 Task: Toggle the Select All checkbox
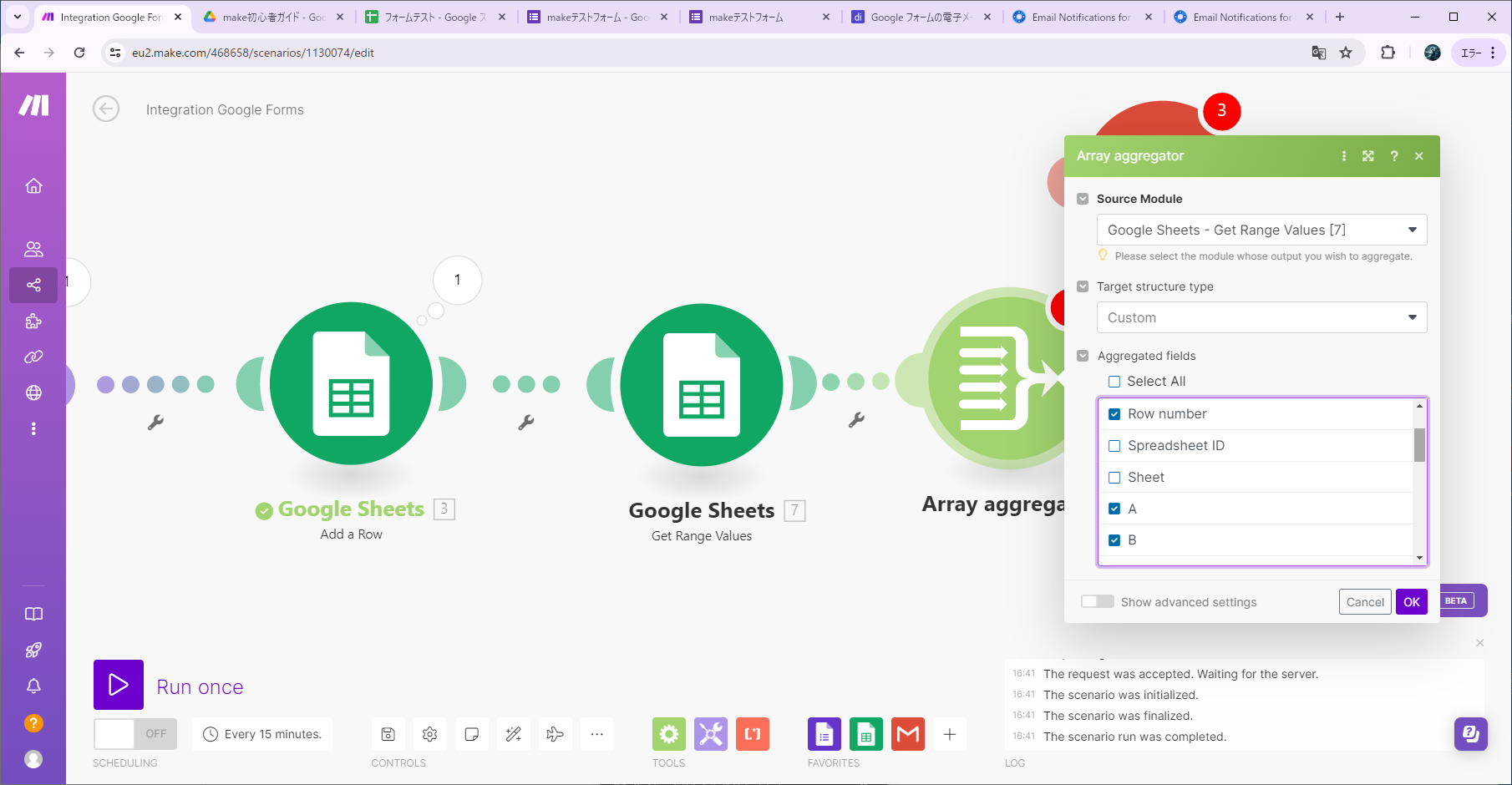1114,382
